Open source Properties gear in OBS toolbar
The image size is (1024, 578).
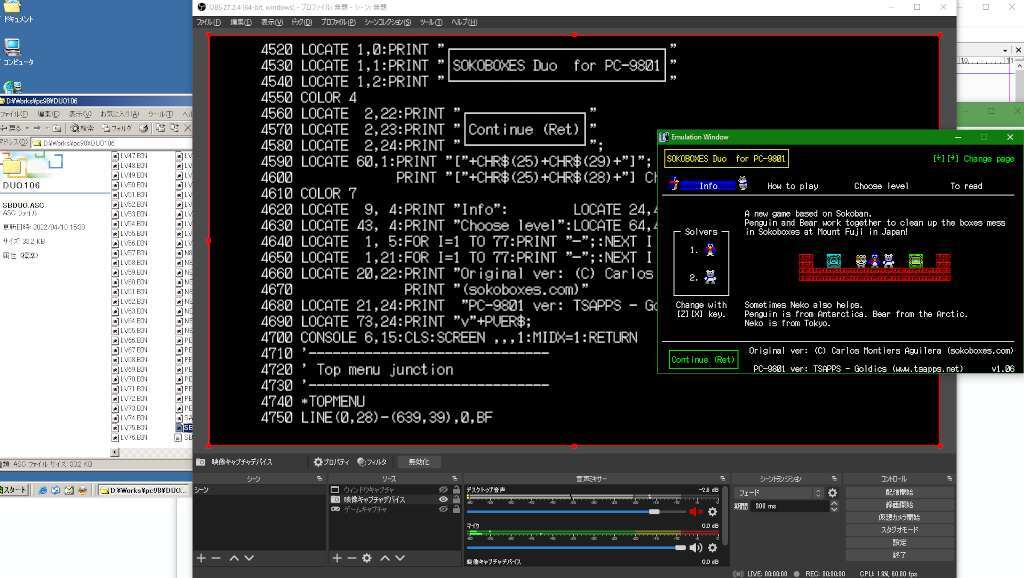(x=318, y=462)
